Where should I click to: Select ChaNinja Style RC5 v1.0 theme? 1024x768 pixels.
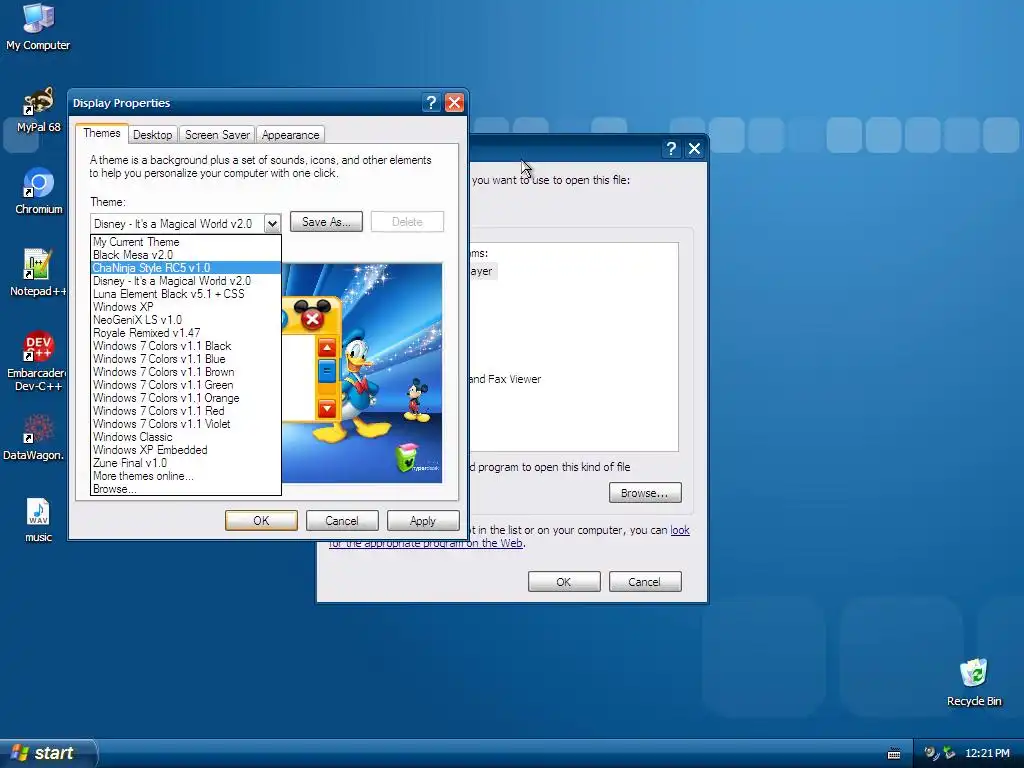pyautogui.click(x=185, y=268)
